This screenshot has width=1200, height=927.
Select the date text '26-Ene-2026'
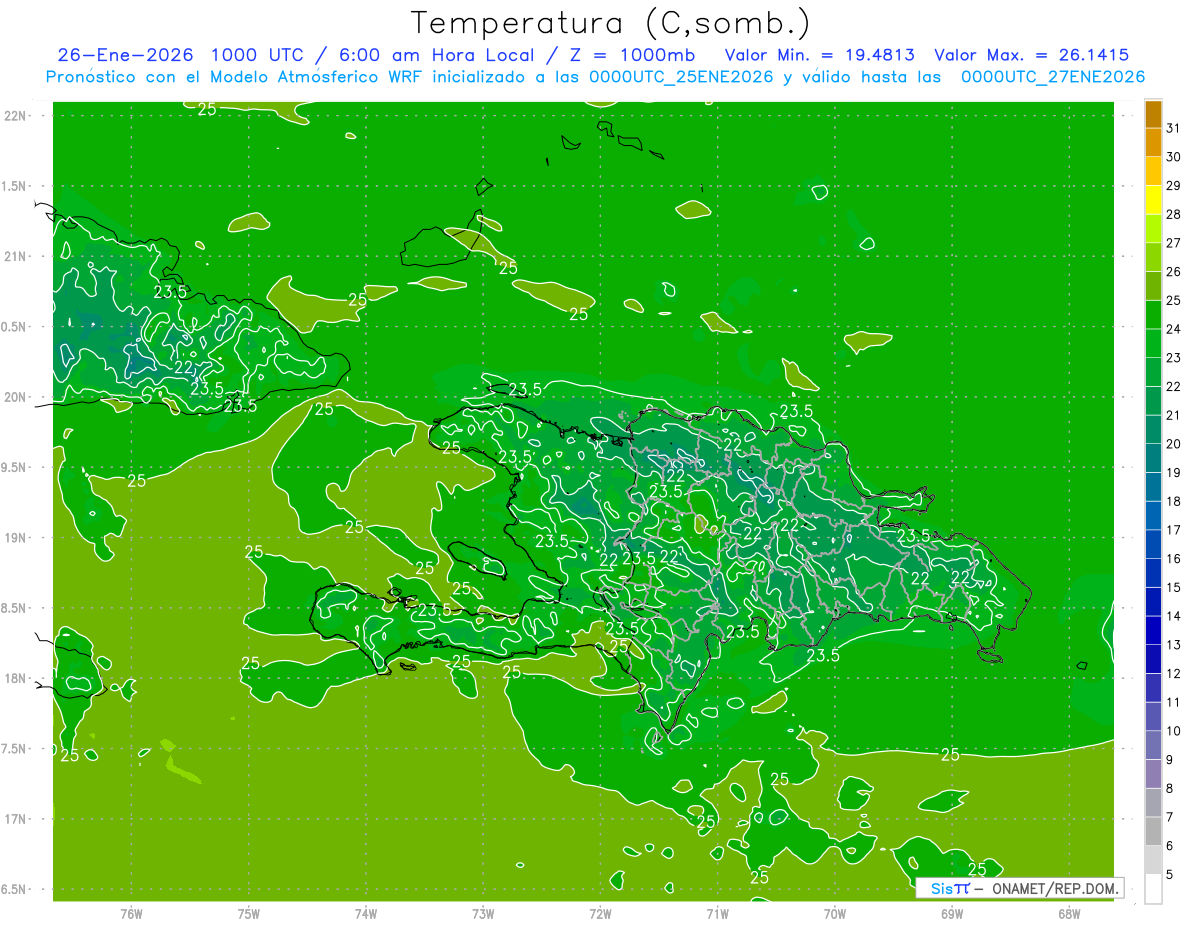pyautogui.click(x=125, y=55)
